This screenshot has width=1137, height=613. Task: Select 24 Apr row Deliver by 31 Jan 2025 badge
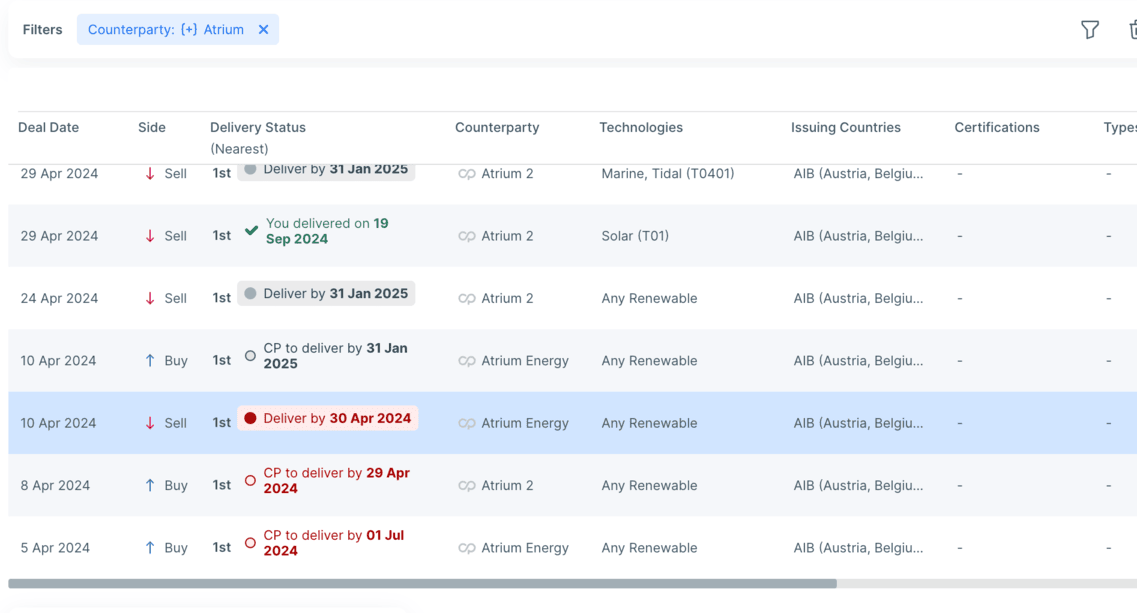326,294
